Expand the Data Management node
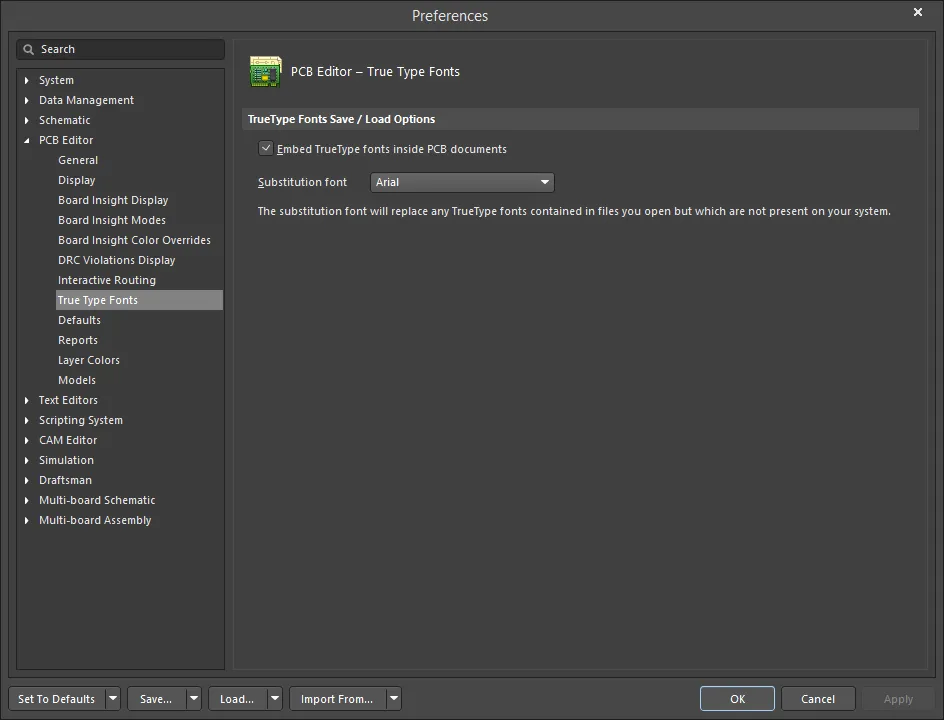Image resolution: width=944 pixels, height=720 pixels. tap(26, 100)
